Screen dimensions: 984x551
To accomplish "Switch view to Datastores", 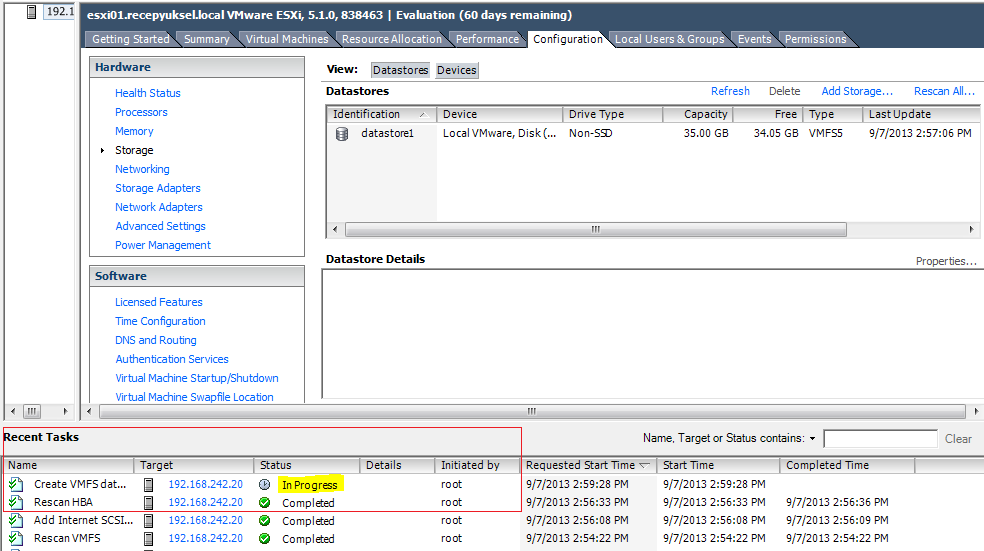I will 400,70.
